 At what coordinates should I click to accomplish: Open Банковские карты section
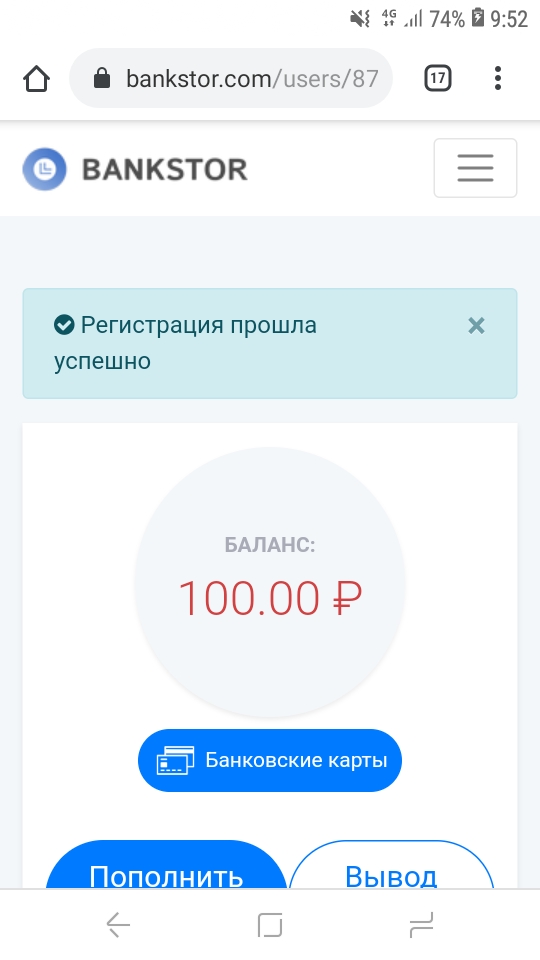pos(269,760)
